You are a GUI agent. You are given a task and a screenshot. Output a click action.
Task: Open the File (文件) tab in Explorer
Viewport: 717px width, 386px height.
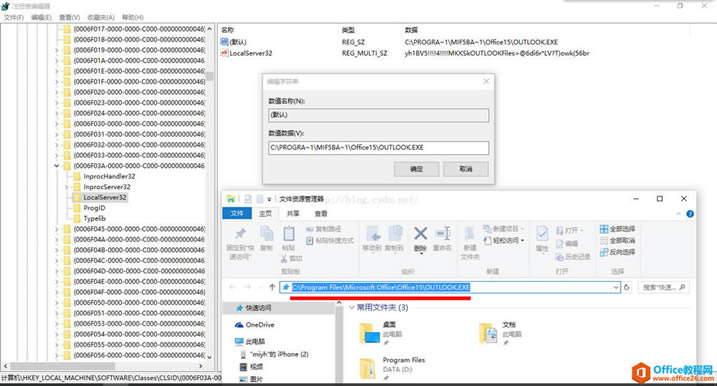click(x=236, y=214)
